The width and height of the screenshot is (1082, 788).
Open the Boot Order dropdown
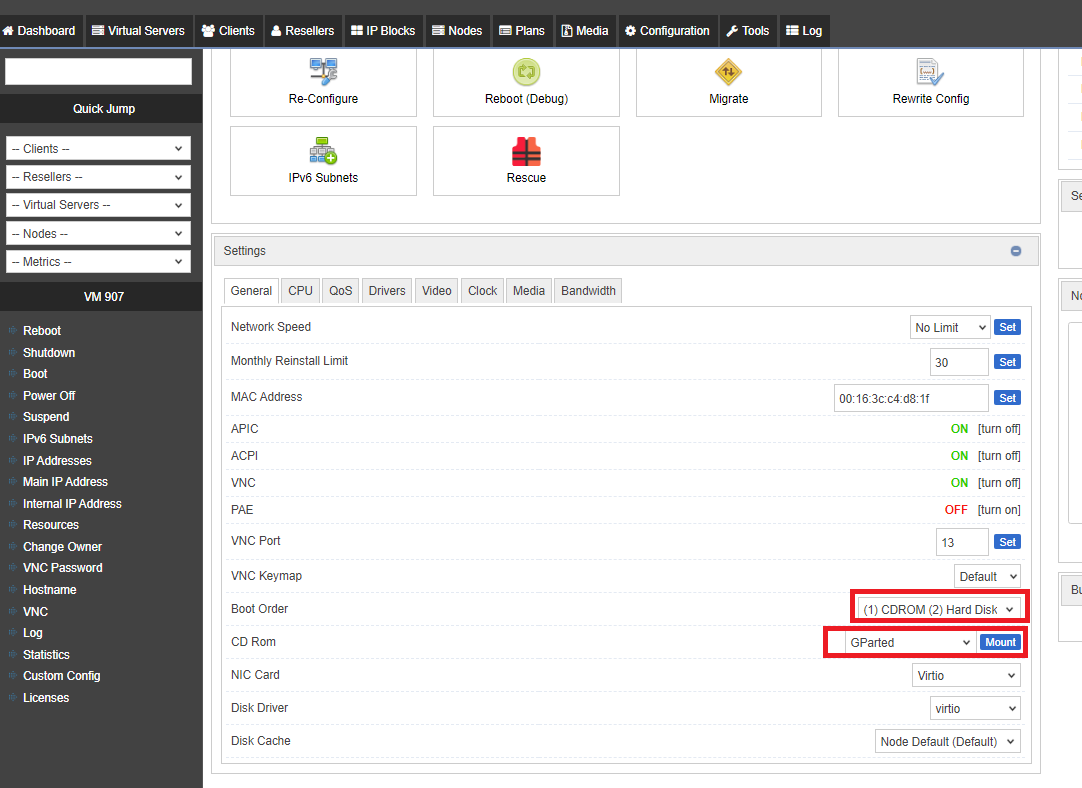point(939,609)
